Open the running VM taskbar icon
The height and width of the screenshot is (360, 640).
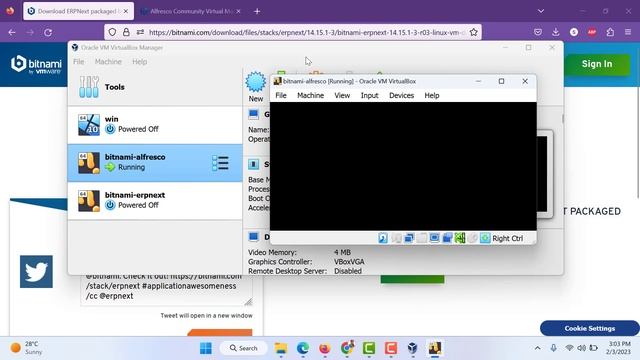[x=435, y=348]
